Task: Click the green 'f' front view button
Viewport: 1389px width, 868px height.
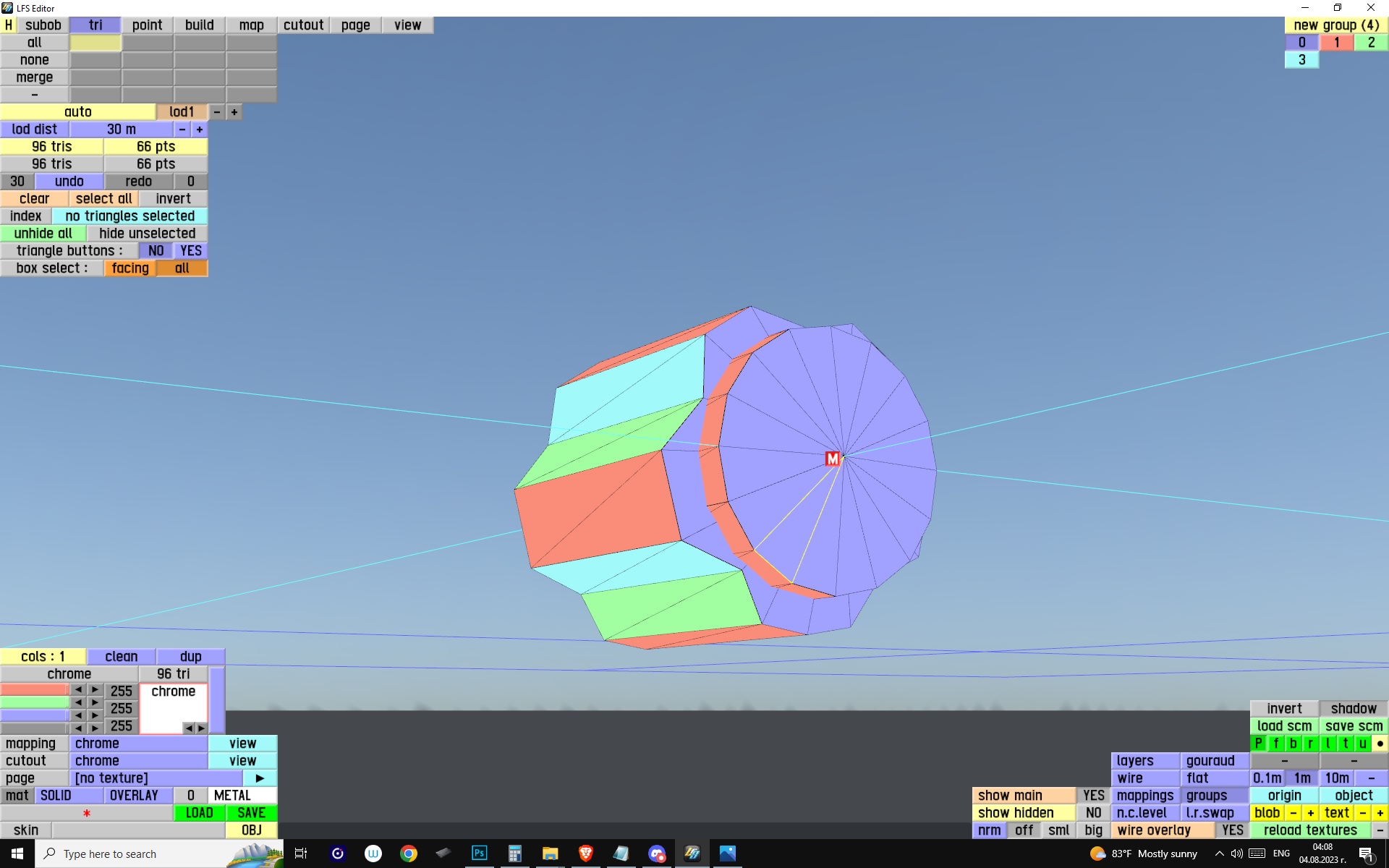Action: 1275,744
